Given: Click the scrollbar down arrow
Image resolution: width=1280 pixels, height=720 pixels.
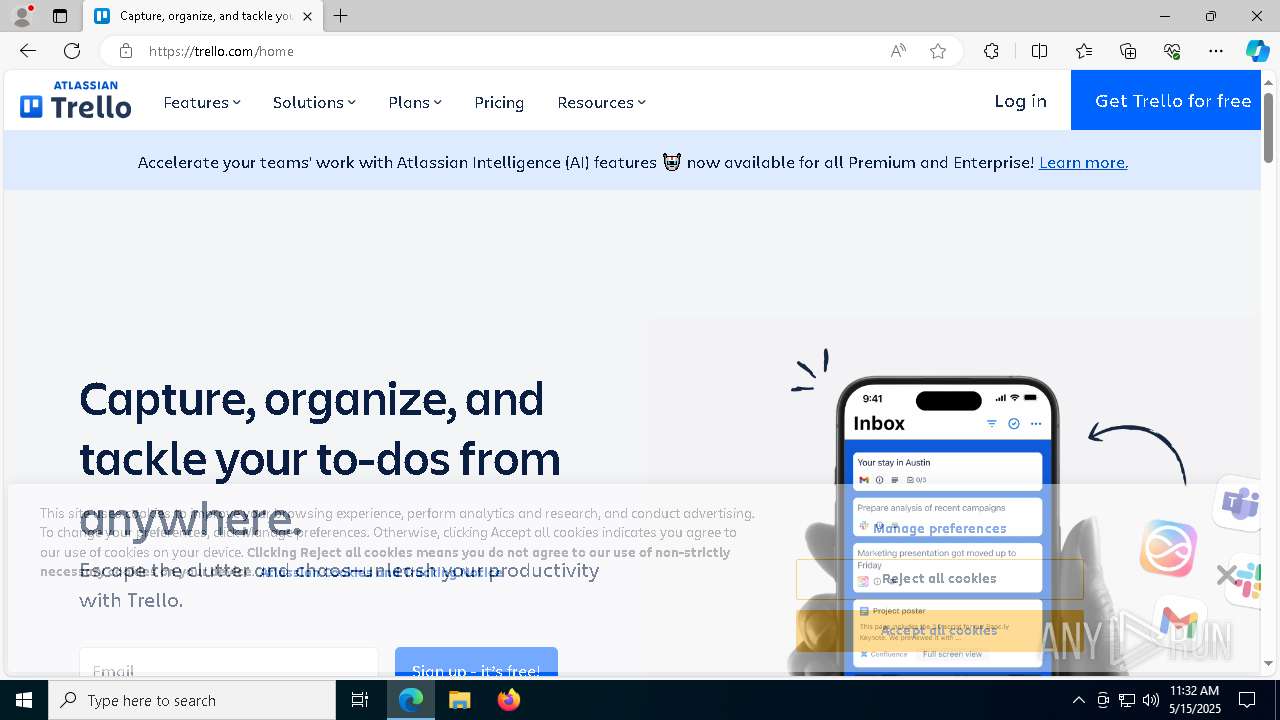Looking at the screenshot, I should click(1268, 663).
